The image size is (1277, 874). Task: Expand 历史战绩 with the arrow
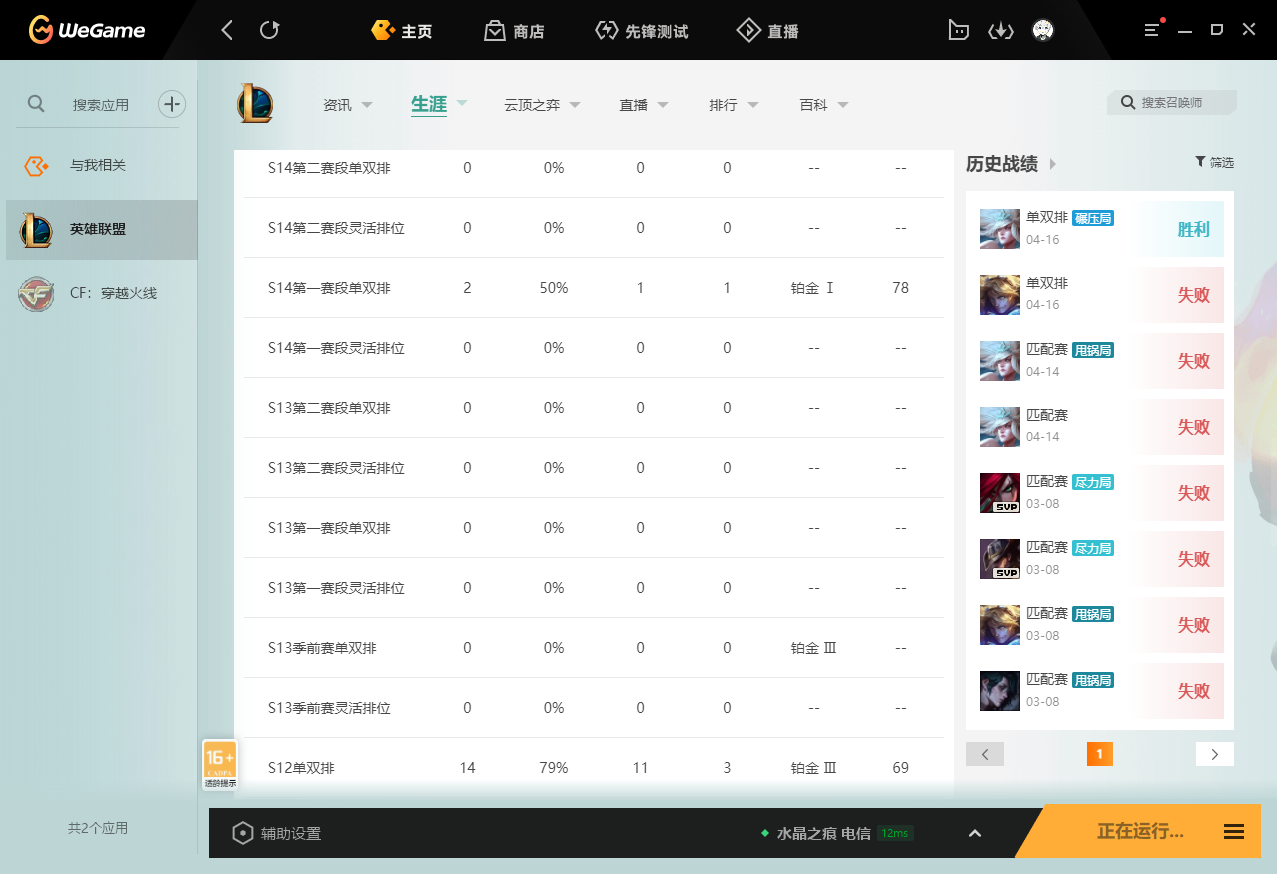[x=1053, y=164]
